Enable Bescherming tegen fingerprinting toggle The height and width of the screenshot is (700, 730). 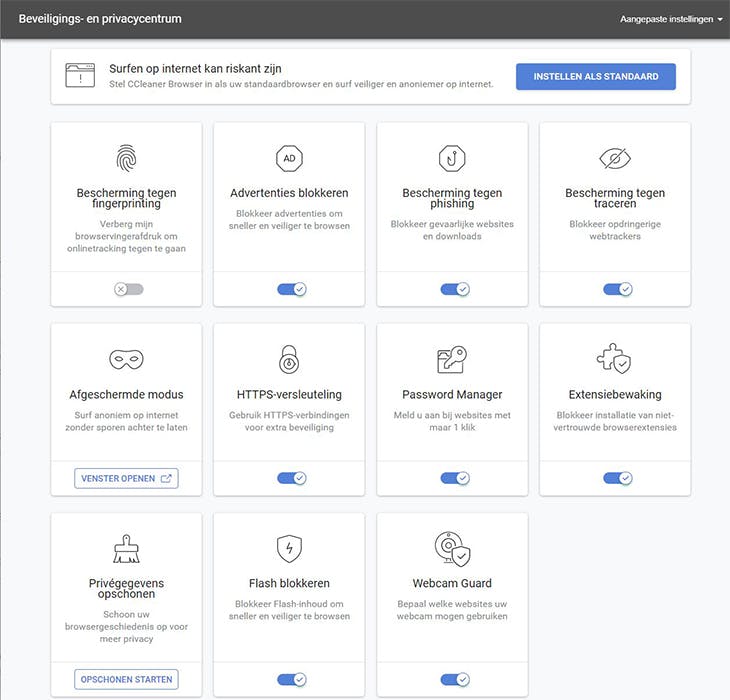click(128, 289)
